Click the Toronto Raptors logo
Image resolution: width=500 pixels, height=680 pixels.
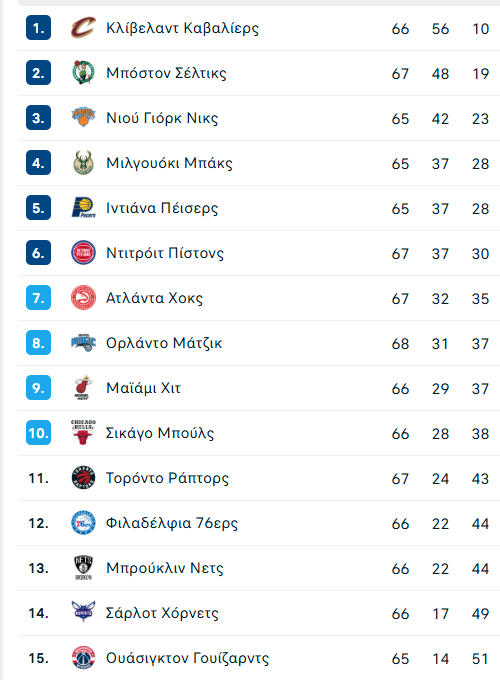coord(83,477)
